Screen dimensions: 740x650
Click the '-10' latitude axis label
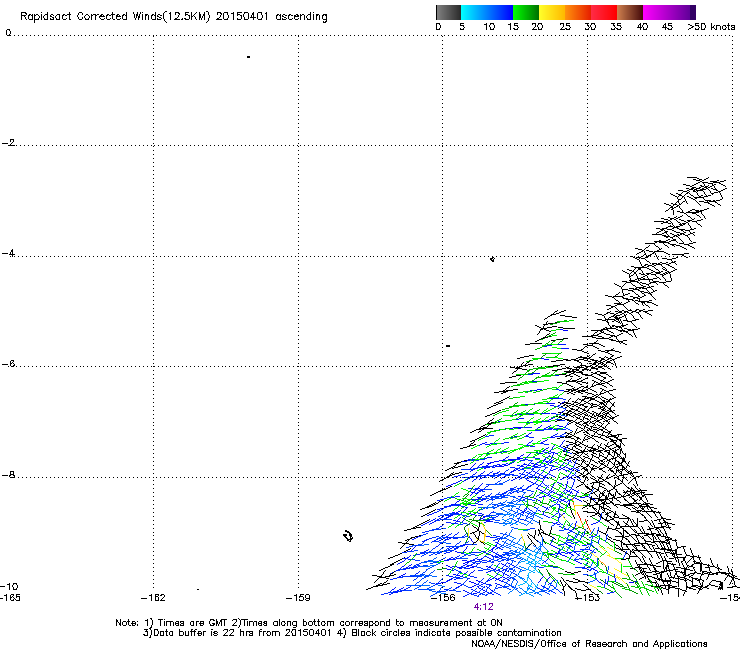9,587
